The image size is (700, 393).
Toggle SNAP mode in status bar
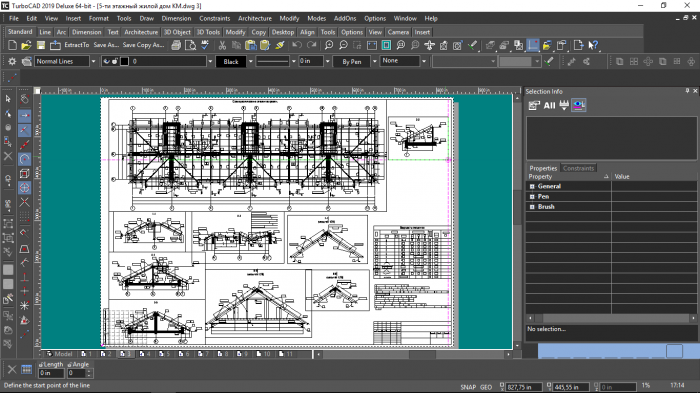pos(468,387)
